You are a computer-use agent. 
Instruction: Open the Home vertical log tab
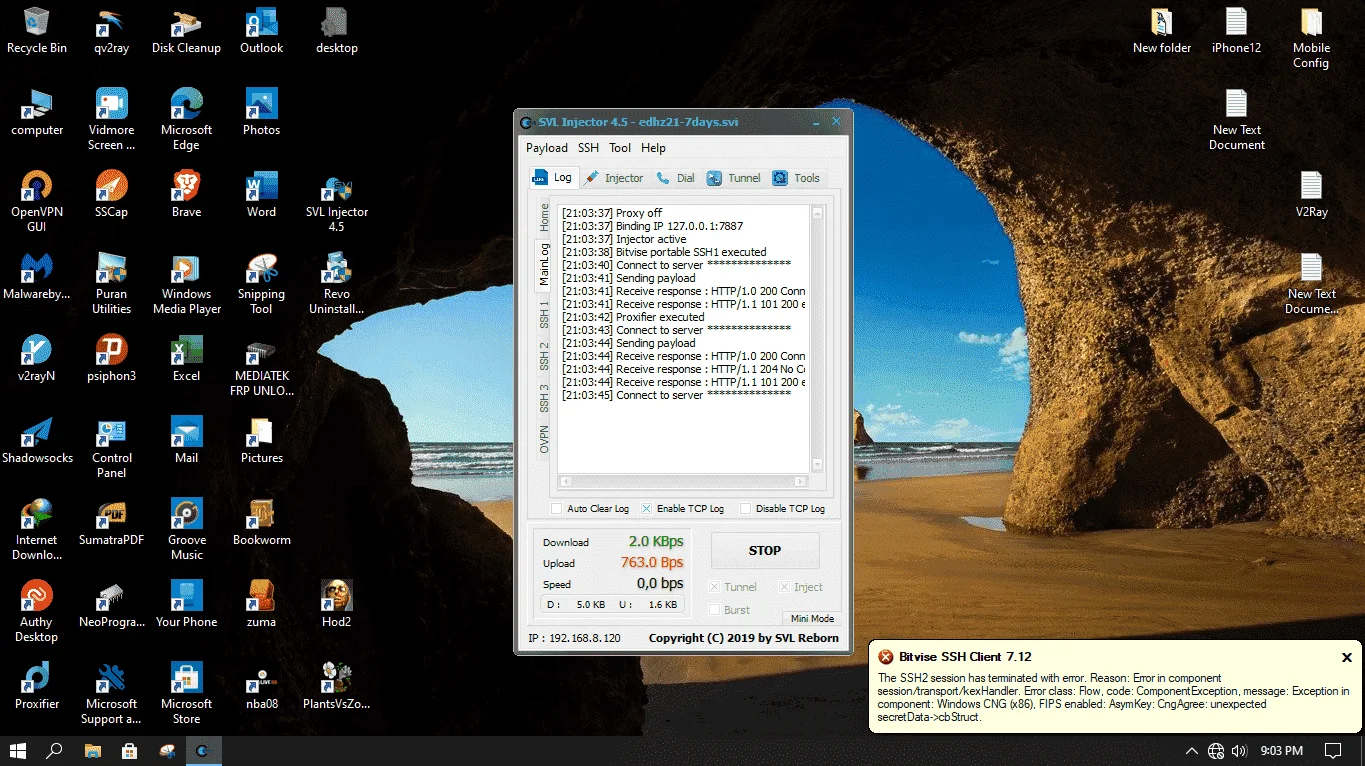(544, 217)
